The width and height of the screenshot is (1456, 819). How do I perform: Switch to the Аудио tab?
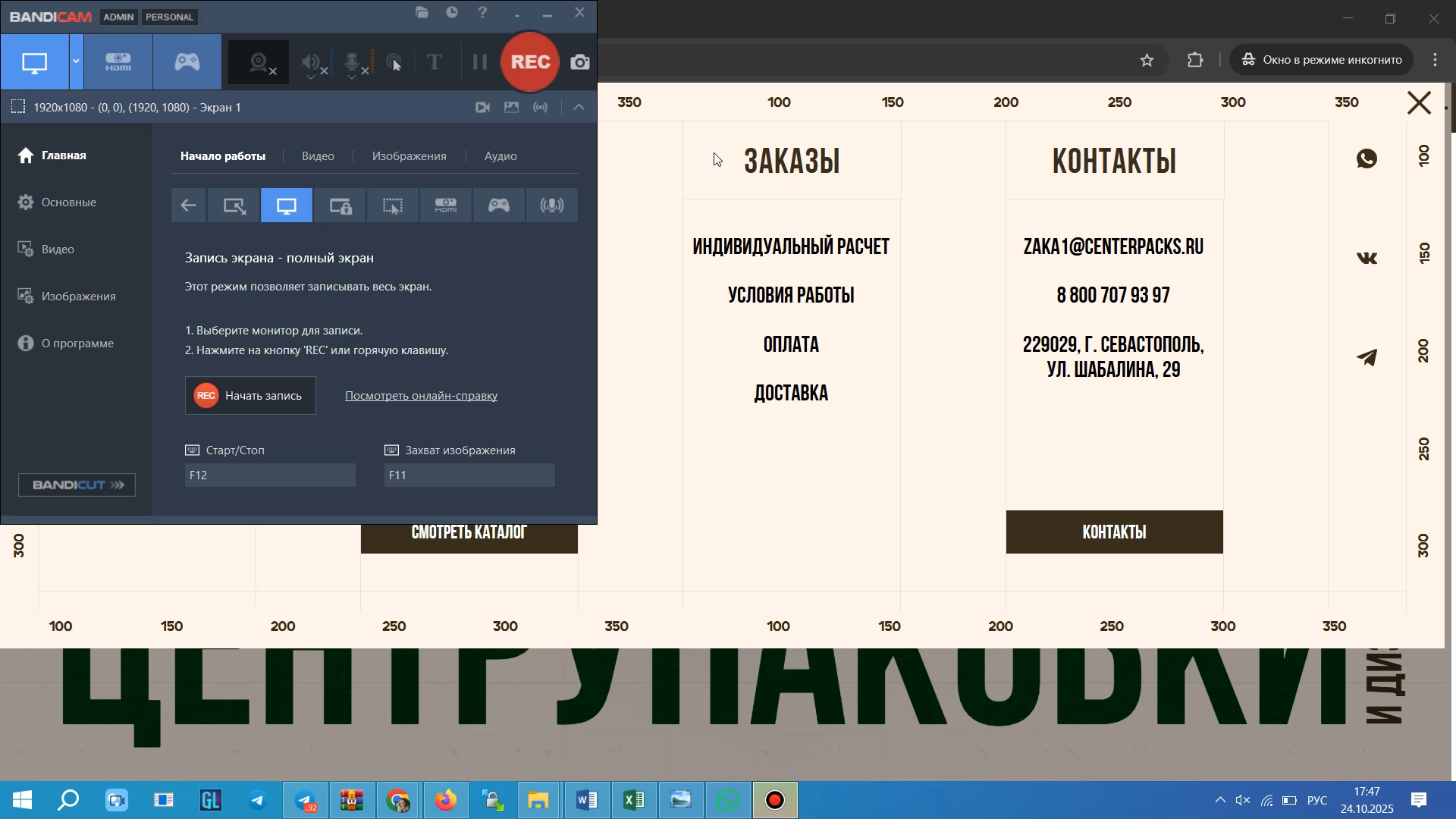500,156
